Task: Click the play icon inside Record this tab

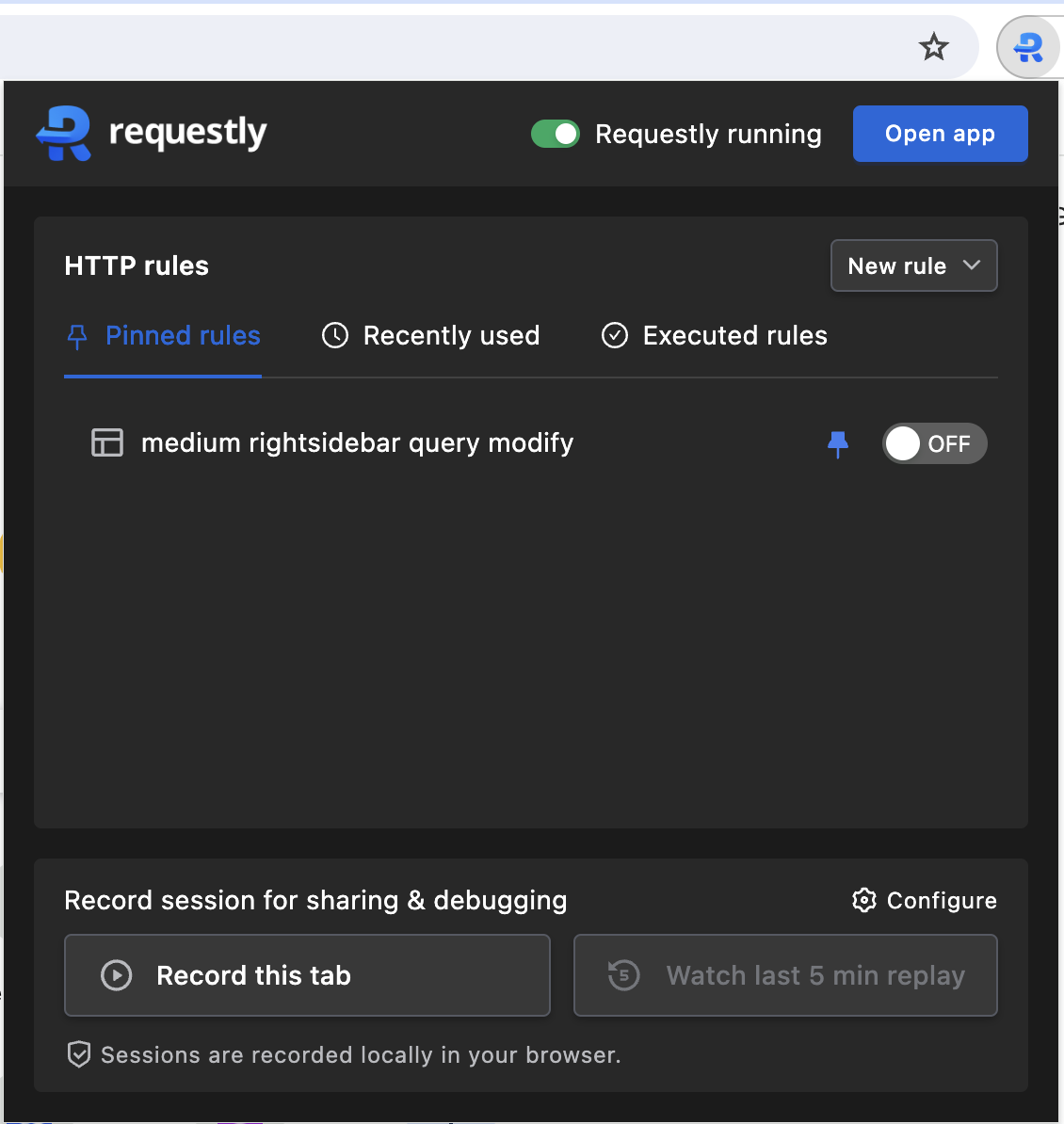Action: coord(117,975)
